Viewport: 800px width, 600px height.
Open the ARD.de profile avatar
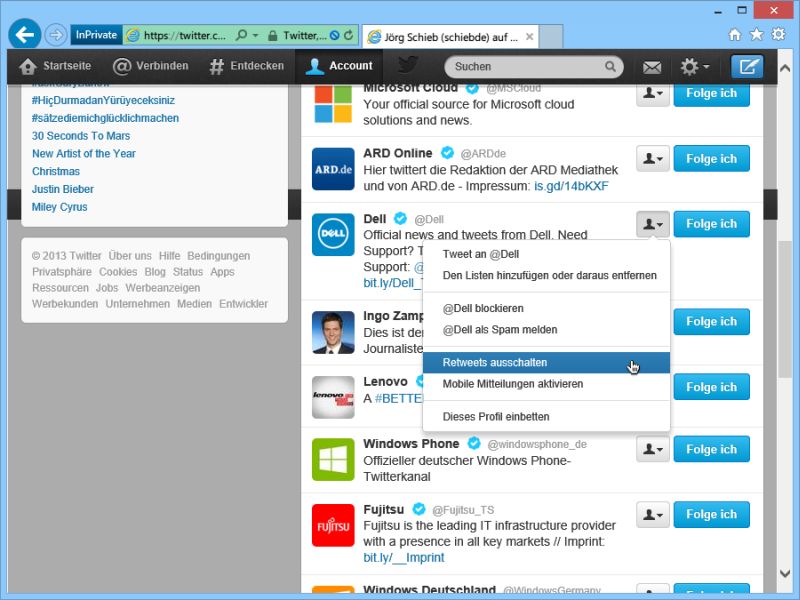coord(333,169)
